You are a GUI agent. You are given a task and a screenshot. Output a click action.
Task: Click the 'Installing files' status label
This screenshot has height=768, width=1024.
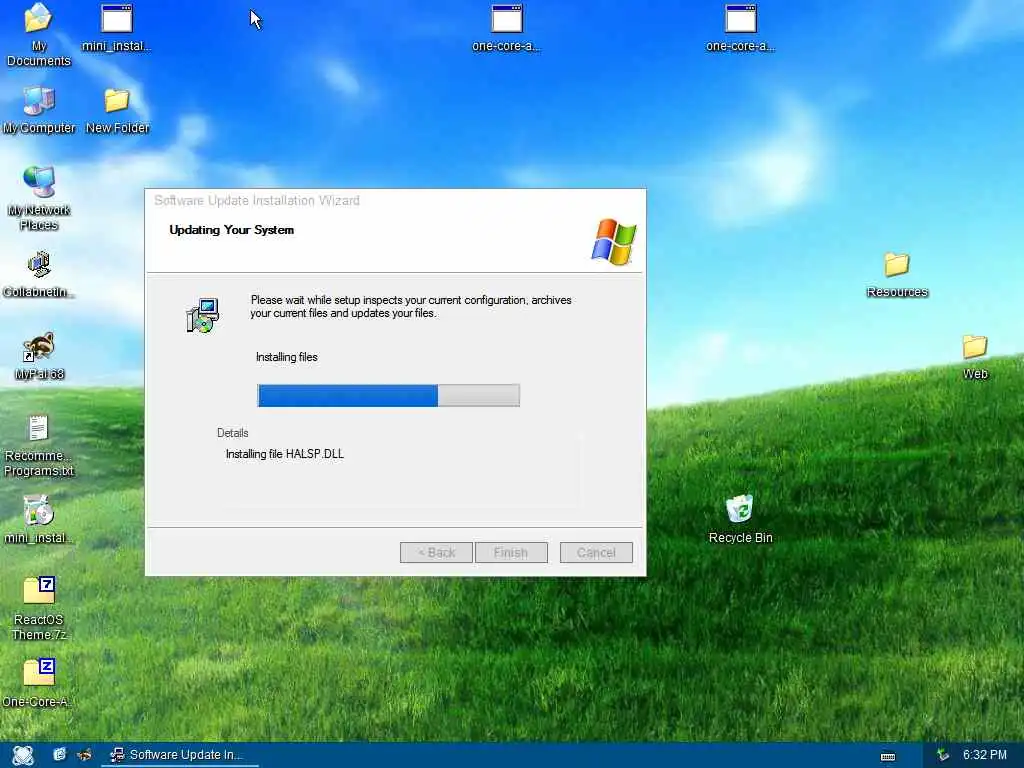287,357
